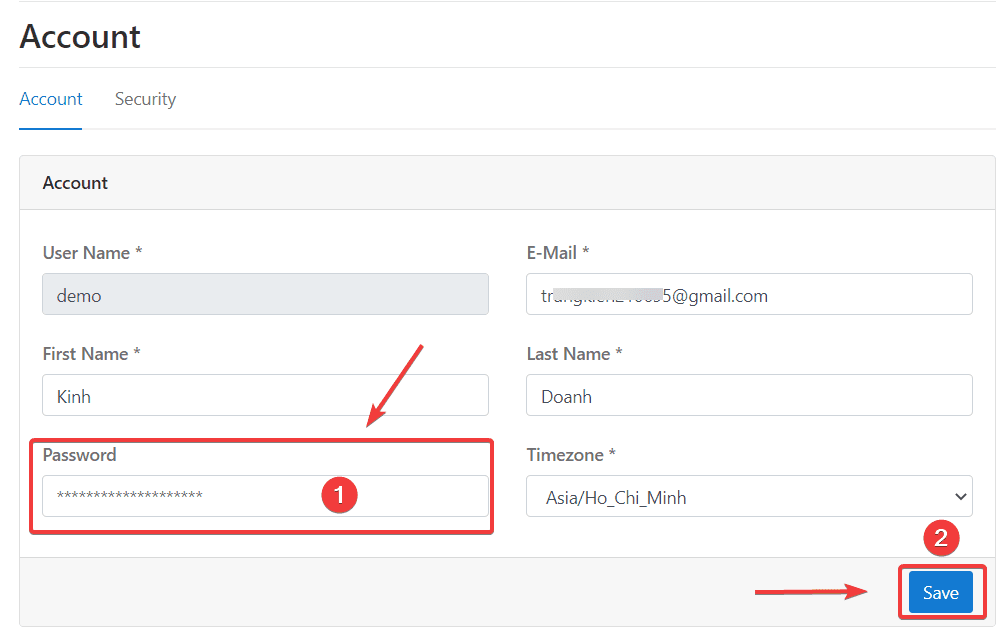Viewport: 1002px width, 630px height.
Task: Click the Save button
Action: [940, 592]
